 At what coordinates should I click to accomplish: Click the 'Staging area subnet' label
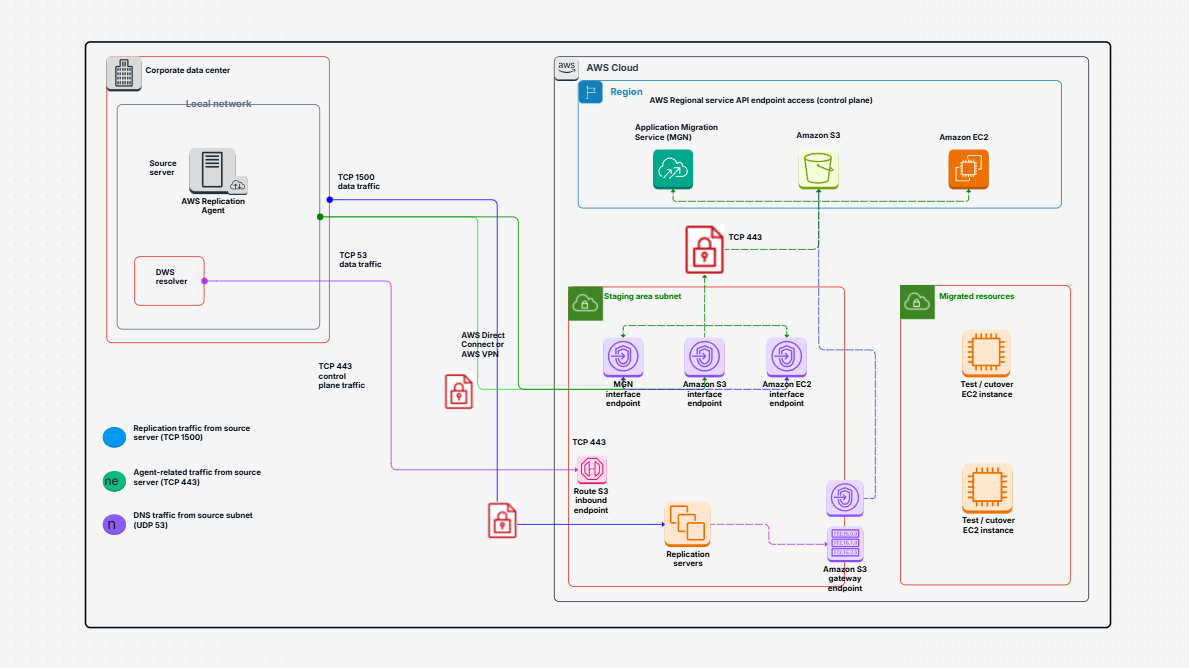click(642, 296)
